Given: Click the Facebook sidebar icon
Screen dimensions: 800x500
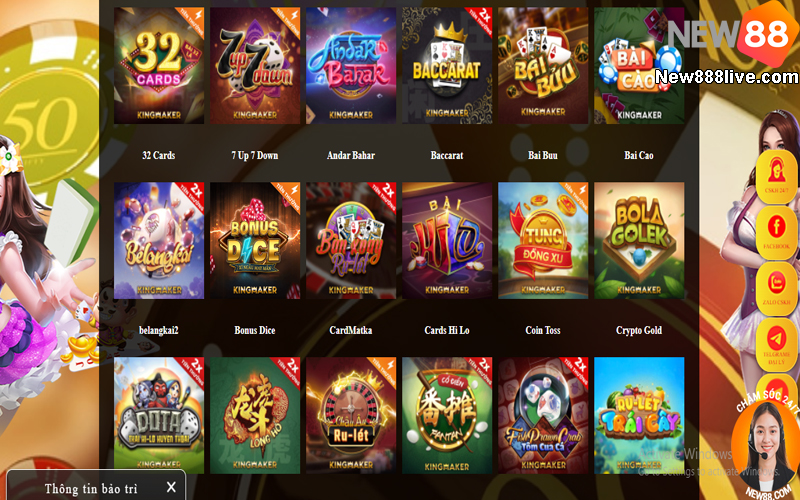Looking at the screenshot, I should 776,232.
